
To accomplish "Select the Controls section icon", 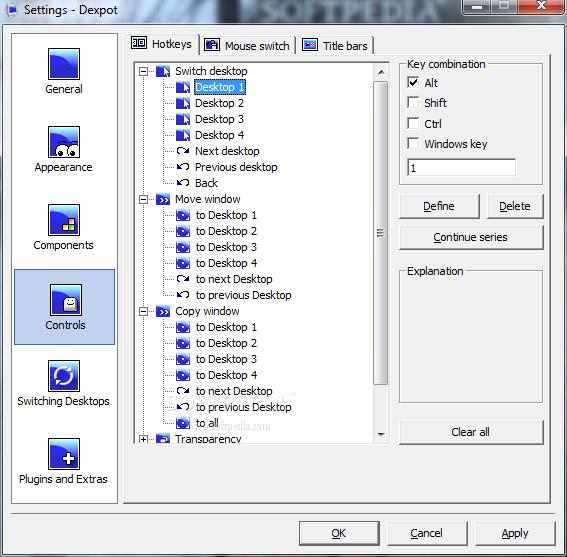I will (x=65, y=300).
